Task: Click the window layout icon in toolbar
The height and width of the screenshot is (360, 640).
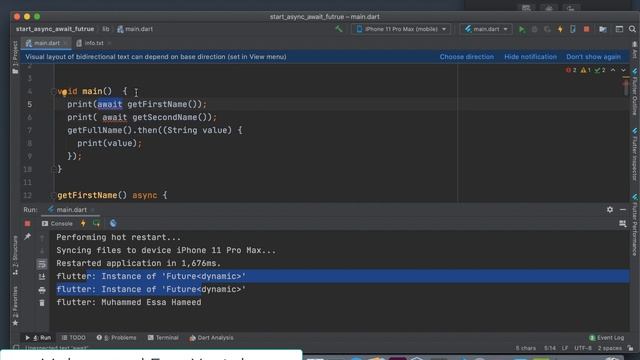Action: [619, 29]
